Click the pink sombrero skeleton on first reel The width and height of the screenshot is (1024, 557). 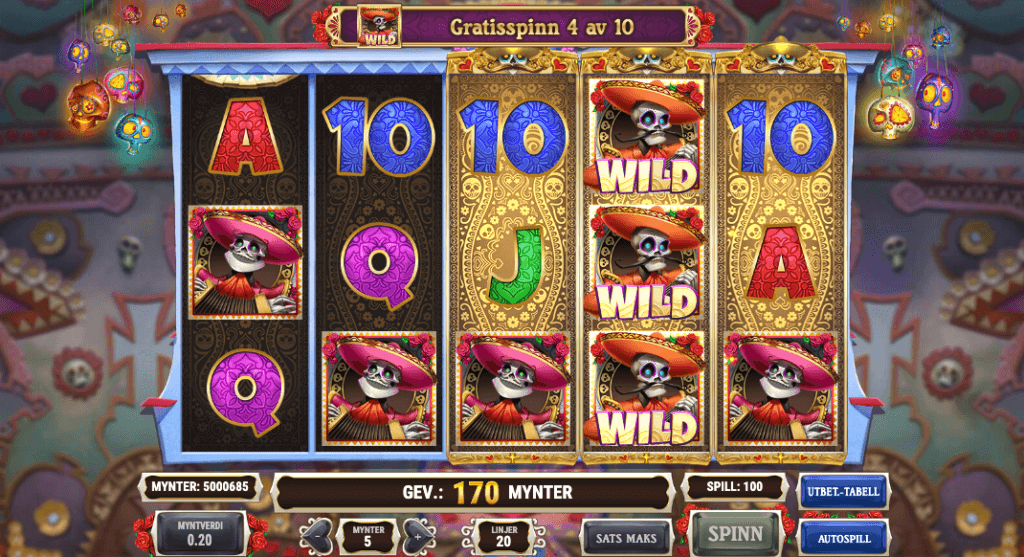(x=245, y=263)
